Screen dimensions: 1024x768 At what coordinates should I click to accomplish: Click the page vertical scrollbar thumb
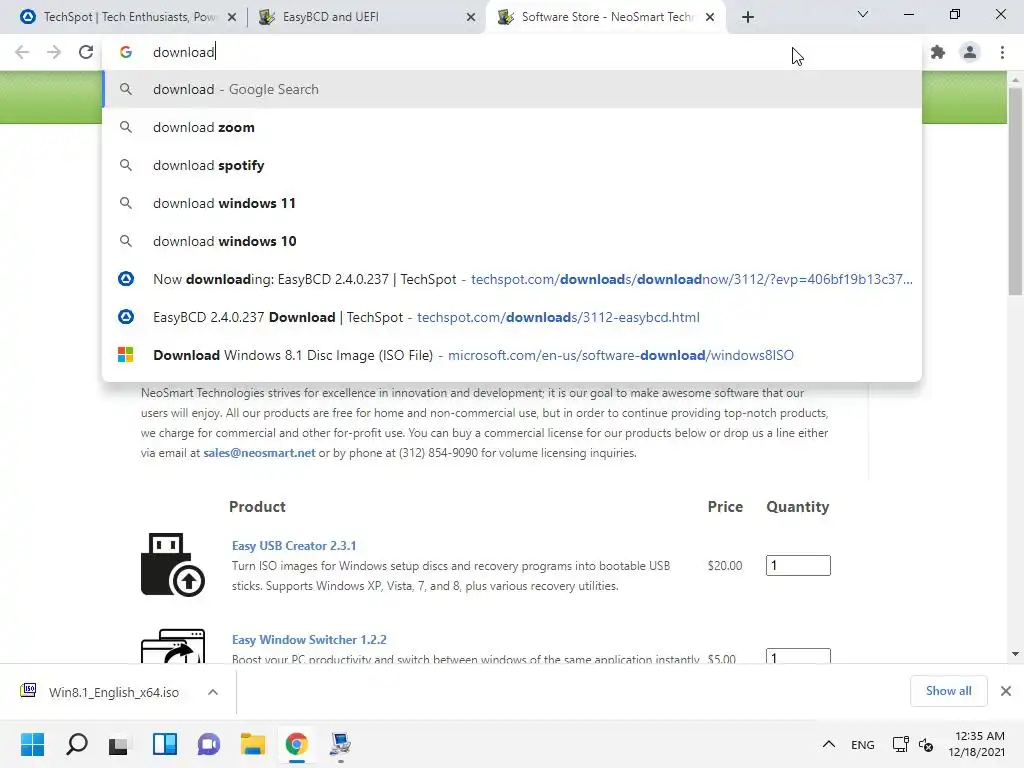(1015, 191)
